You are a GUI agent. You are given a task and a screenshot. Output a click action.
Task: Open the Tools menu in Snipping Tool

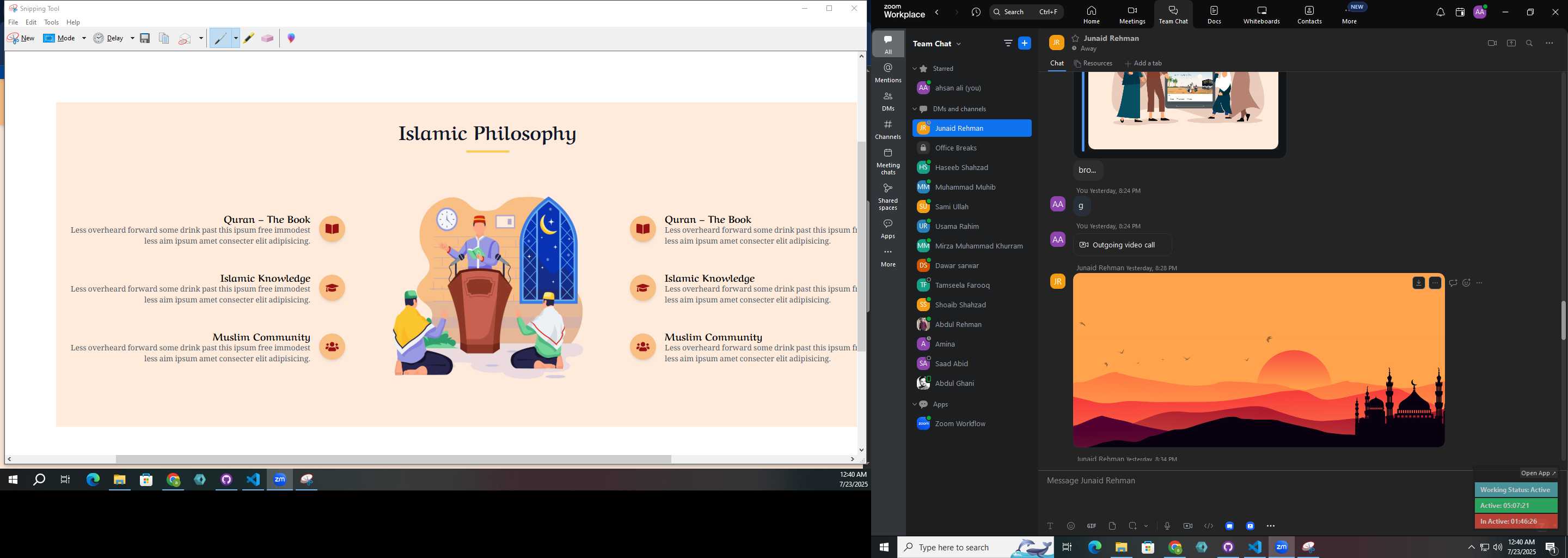click(x=52, y=22)
